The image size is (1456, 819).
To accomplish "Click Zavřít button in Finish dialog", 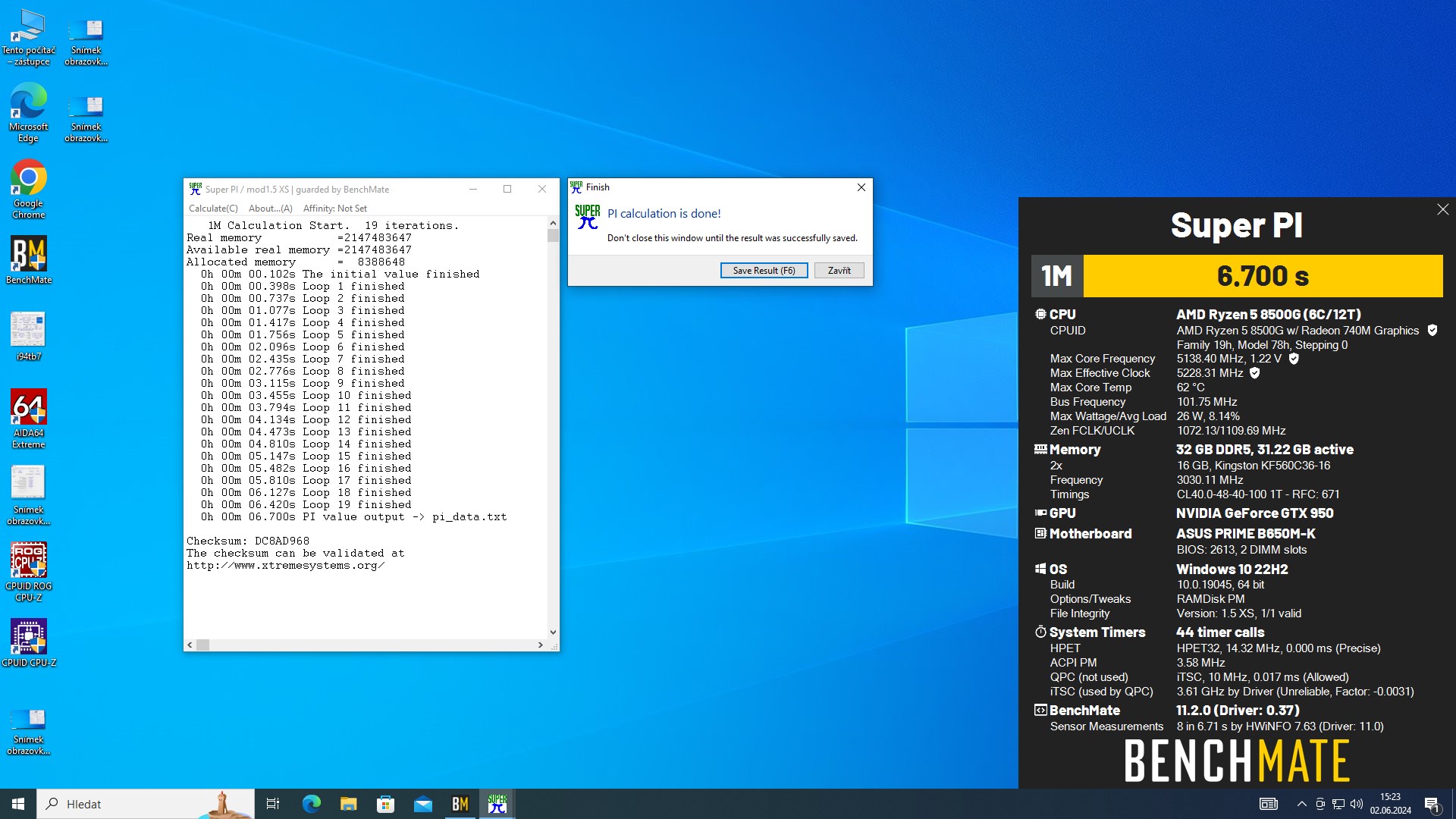I will pos(839,271).
